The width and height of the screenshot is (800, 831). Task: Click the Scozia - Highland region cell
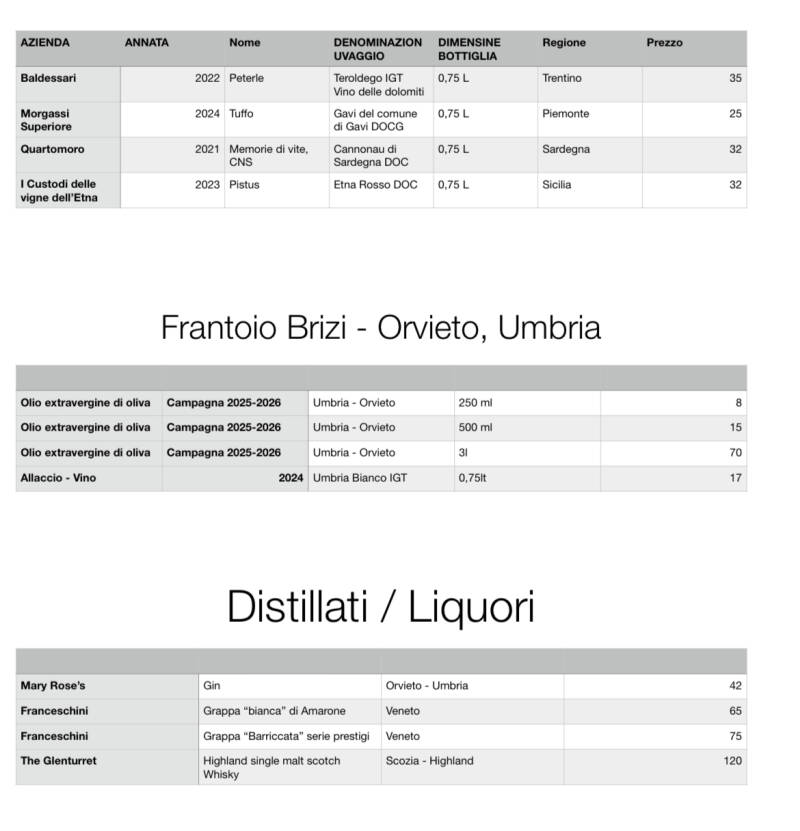pos(429,761)
